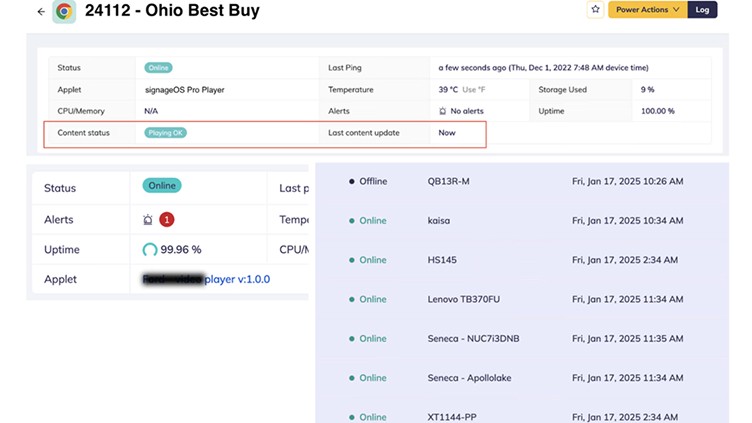Go back using the left arrow
The image size is (752, 423).
tap(41, 12)
